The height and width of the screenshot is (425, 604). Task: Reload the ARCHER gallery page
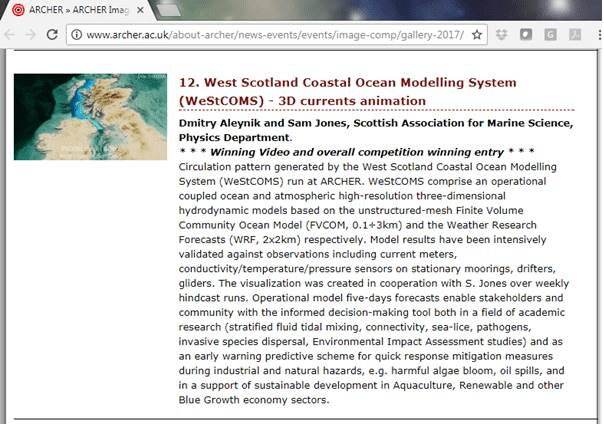[54, 35]
